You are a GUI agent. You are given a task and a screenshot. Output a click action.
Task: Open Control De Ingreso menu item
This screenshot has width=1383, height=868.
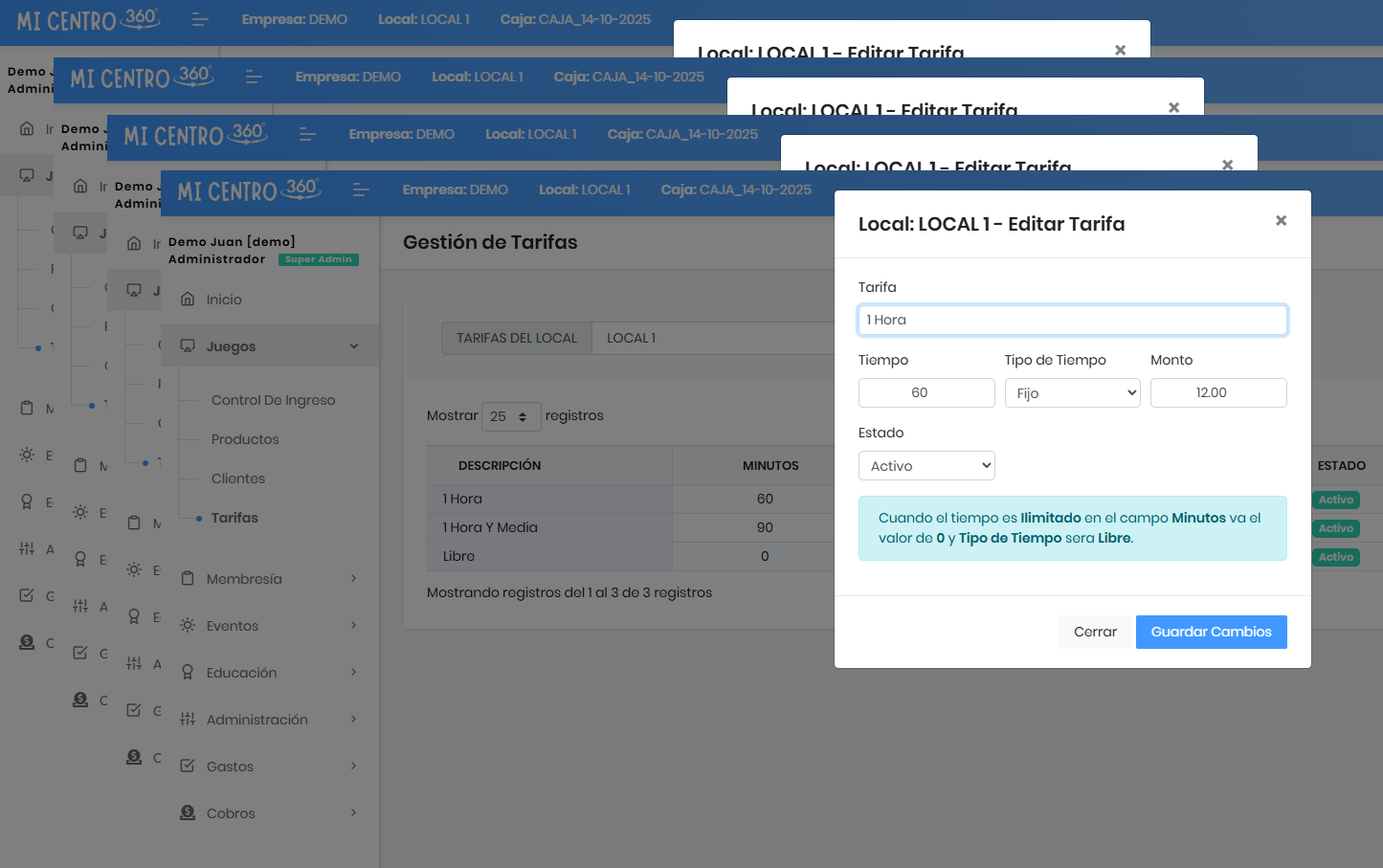(x=273, y=400)
